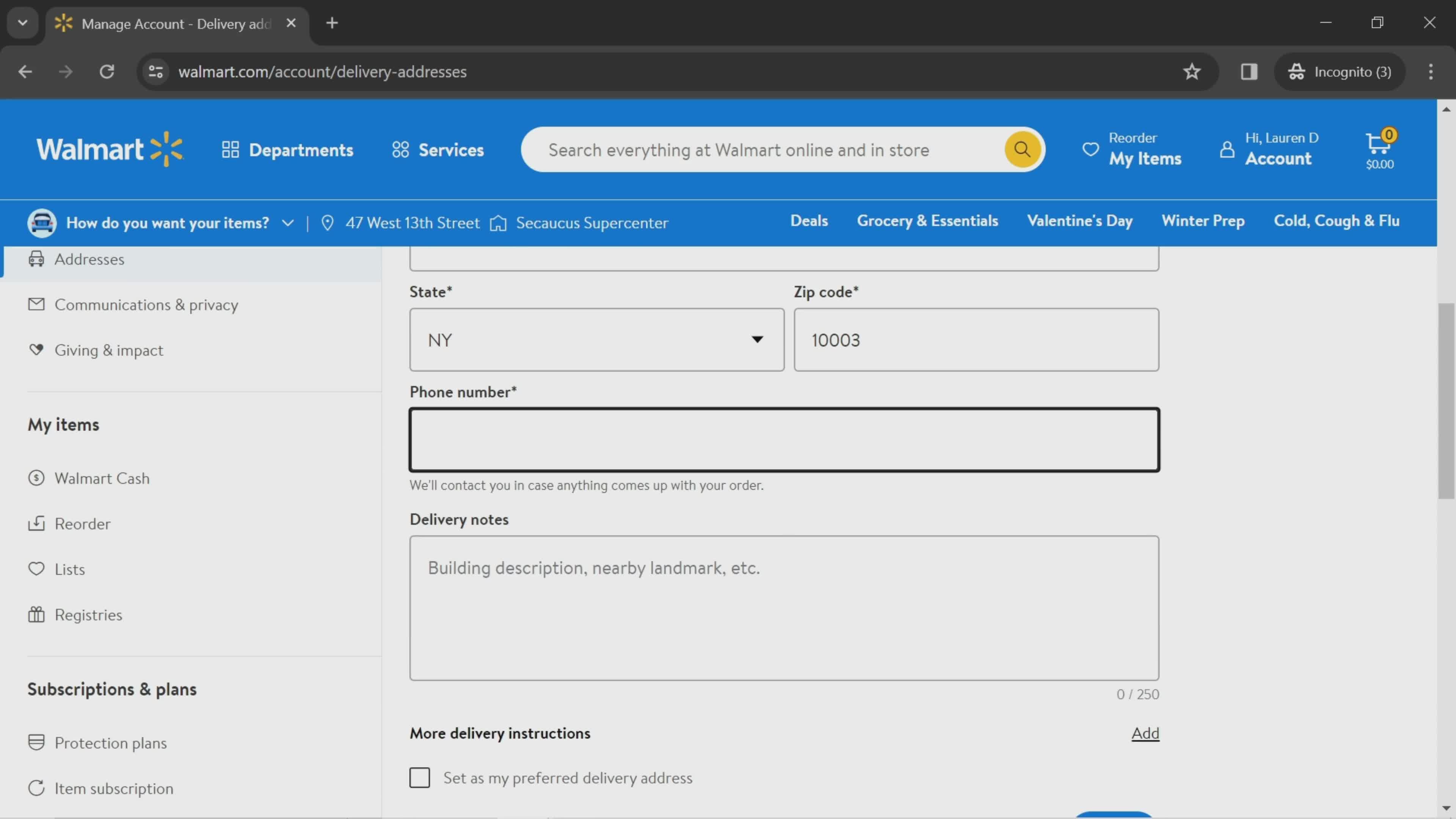The height and width of the screenshot is (819, 1456).
Task: Click the My Items heart icon
Action: tap(1090, 149)
